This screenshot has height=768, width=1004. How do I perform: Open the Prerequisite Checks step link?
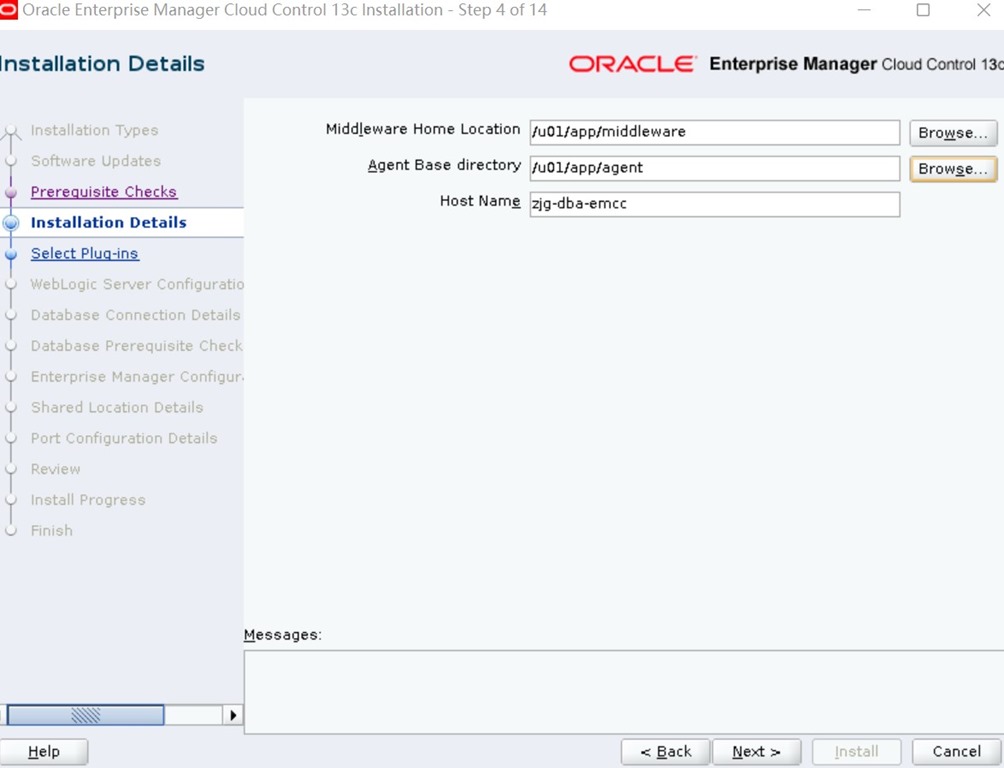click(x=104, y=192)
